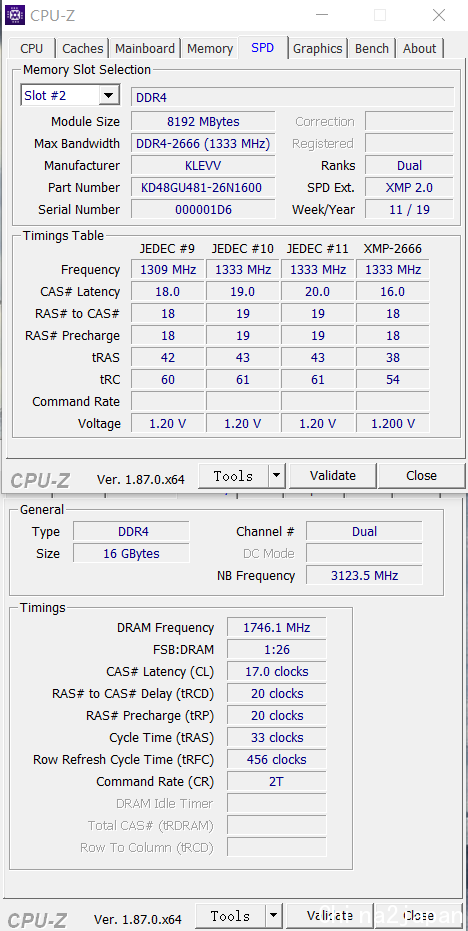Click the Max Bandwidth DDR4-2666 field

tap(203, 144)
